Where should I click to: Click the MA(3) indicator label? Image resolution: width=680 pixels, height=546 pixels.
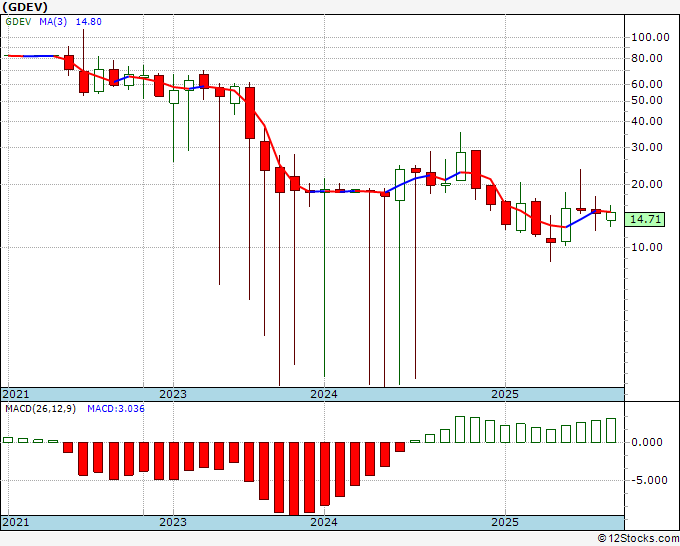coord(53,21)
